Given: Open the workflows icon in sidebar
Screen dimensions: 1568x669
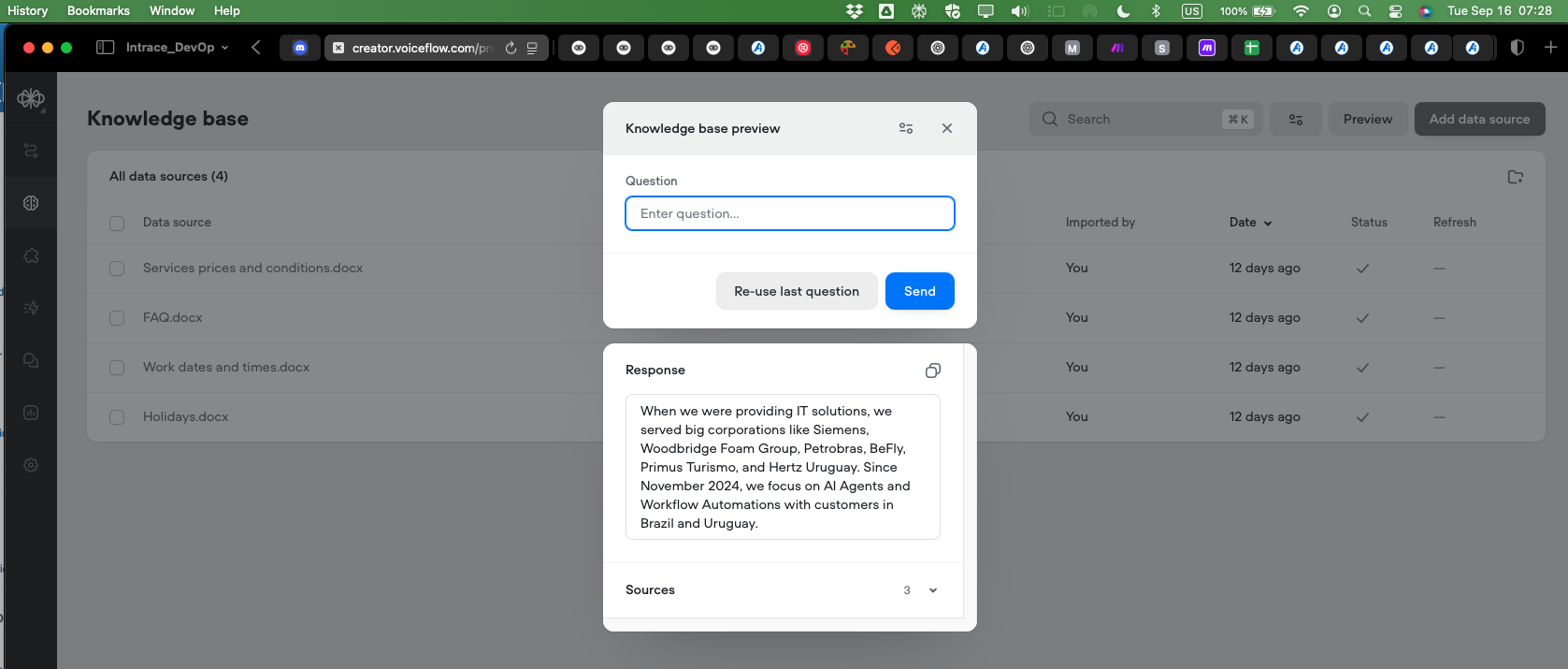Looking at the screenshot, I should tap(31, 151).
